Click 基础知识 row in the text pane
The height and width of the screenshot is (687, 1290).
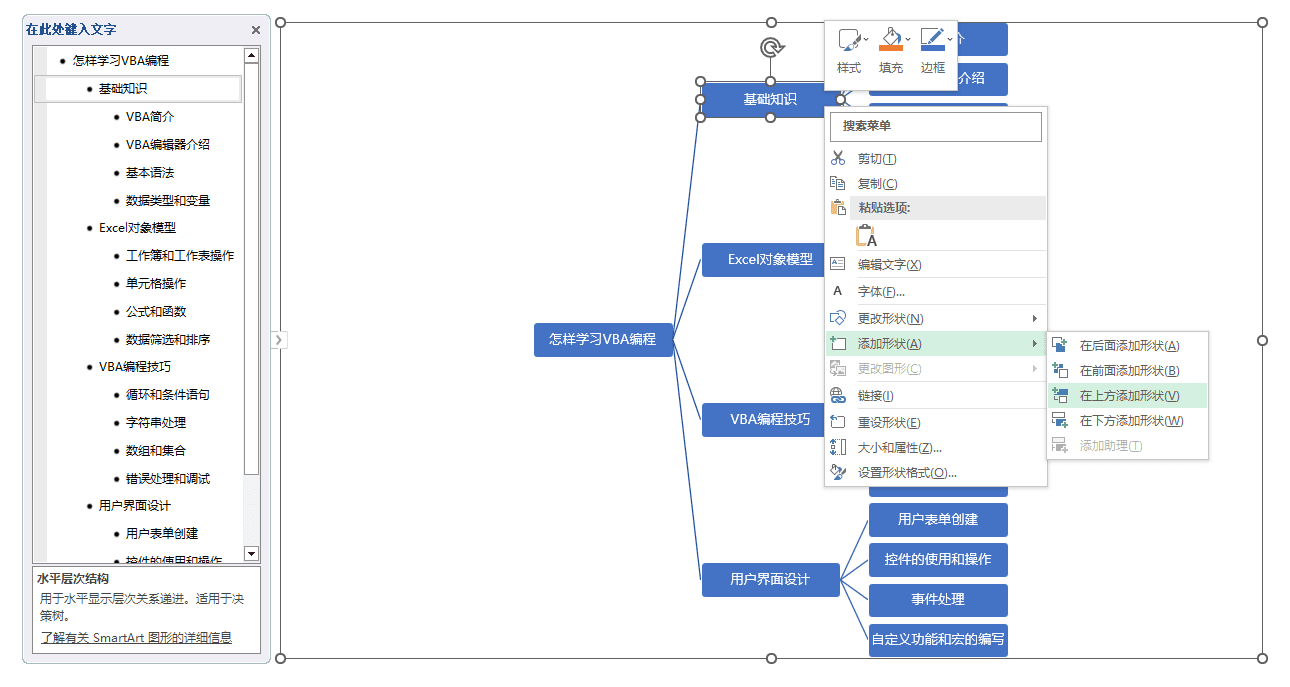(138, 88)
